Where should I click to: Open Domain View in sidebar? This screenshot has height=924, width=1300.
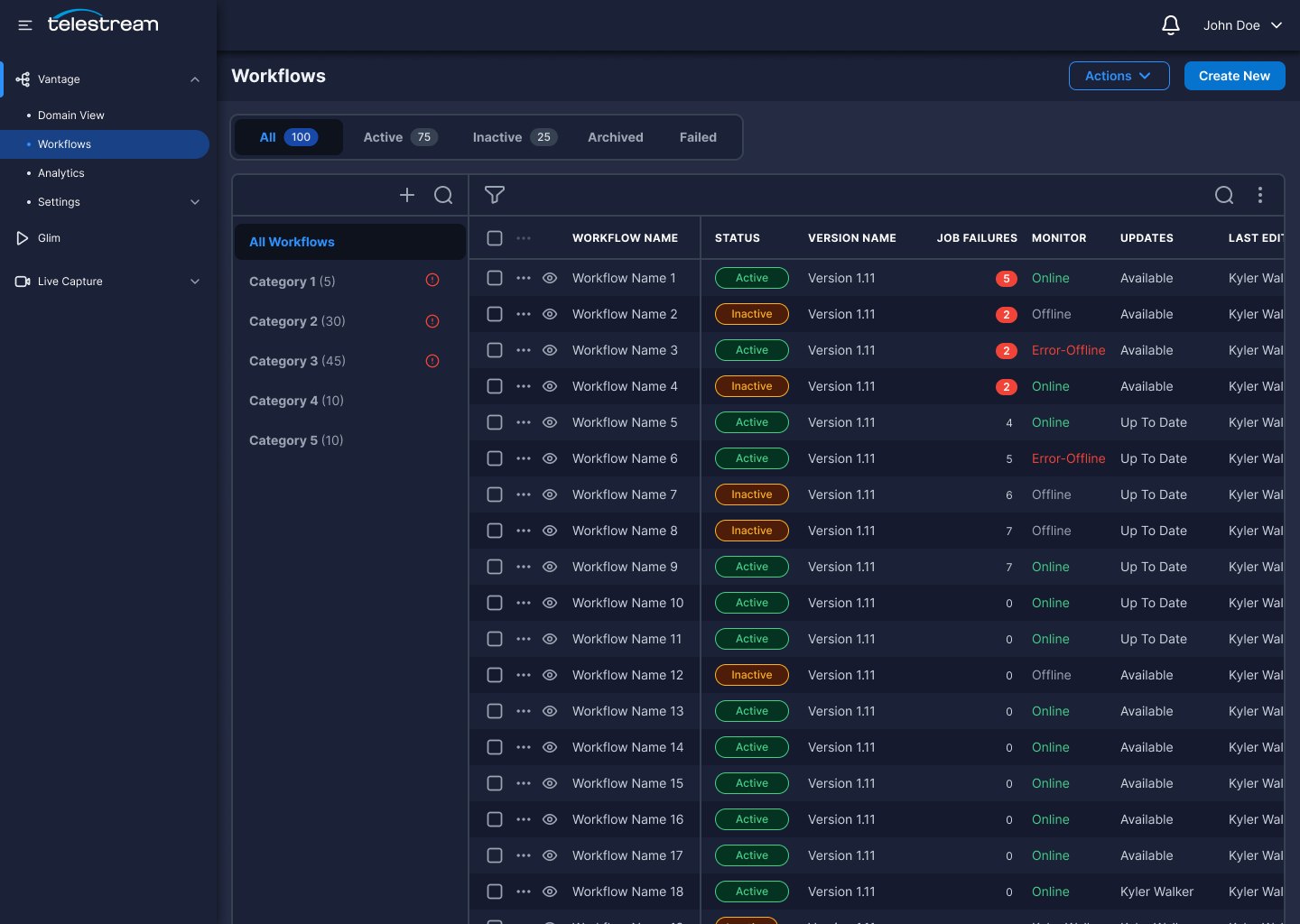click(x=71, y=115)
